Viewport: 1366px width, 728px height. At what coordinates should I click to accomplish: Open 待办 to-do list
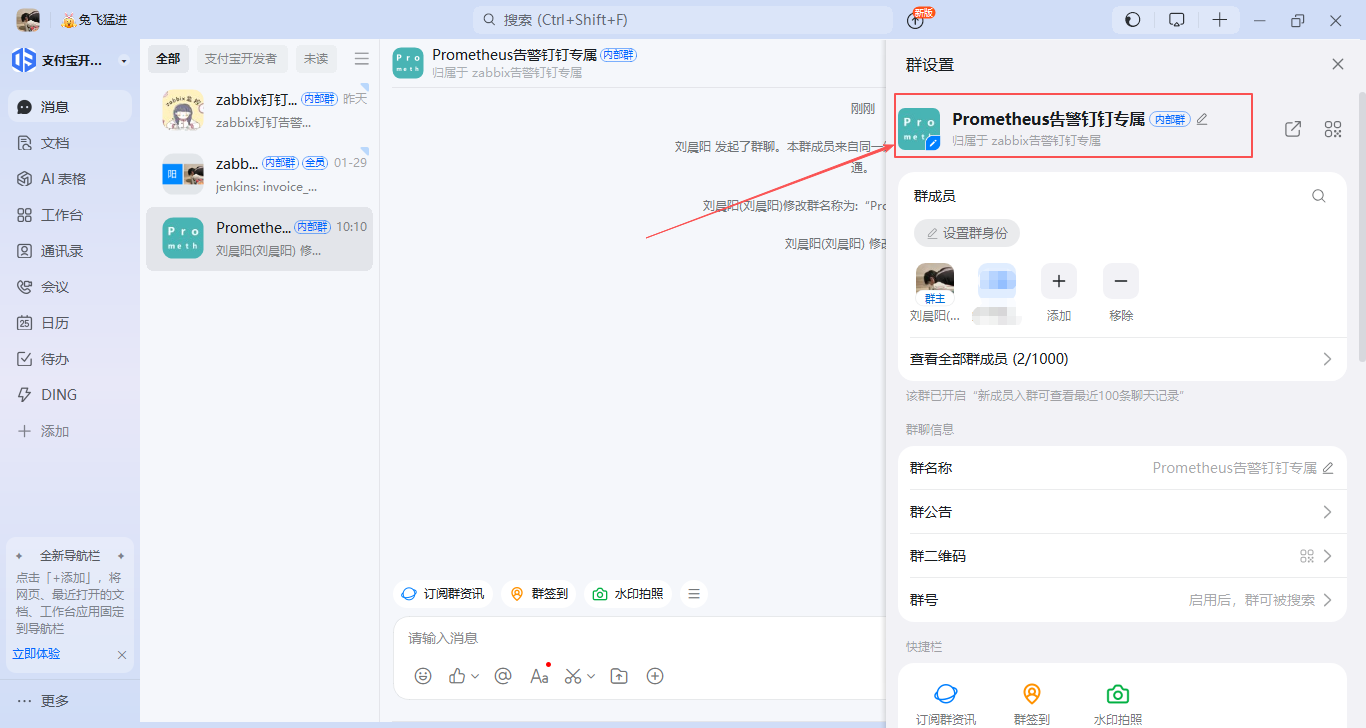click(69, 359)
